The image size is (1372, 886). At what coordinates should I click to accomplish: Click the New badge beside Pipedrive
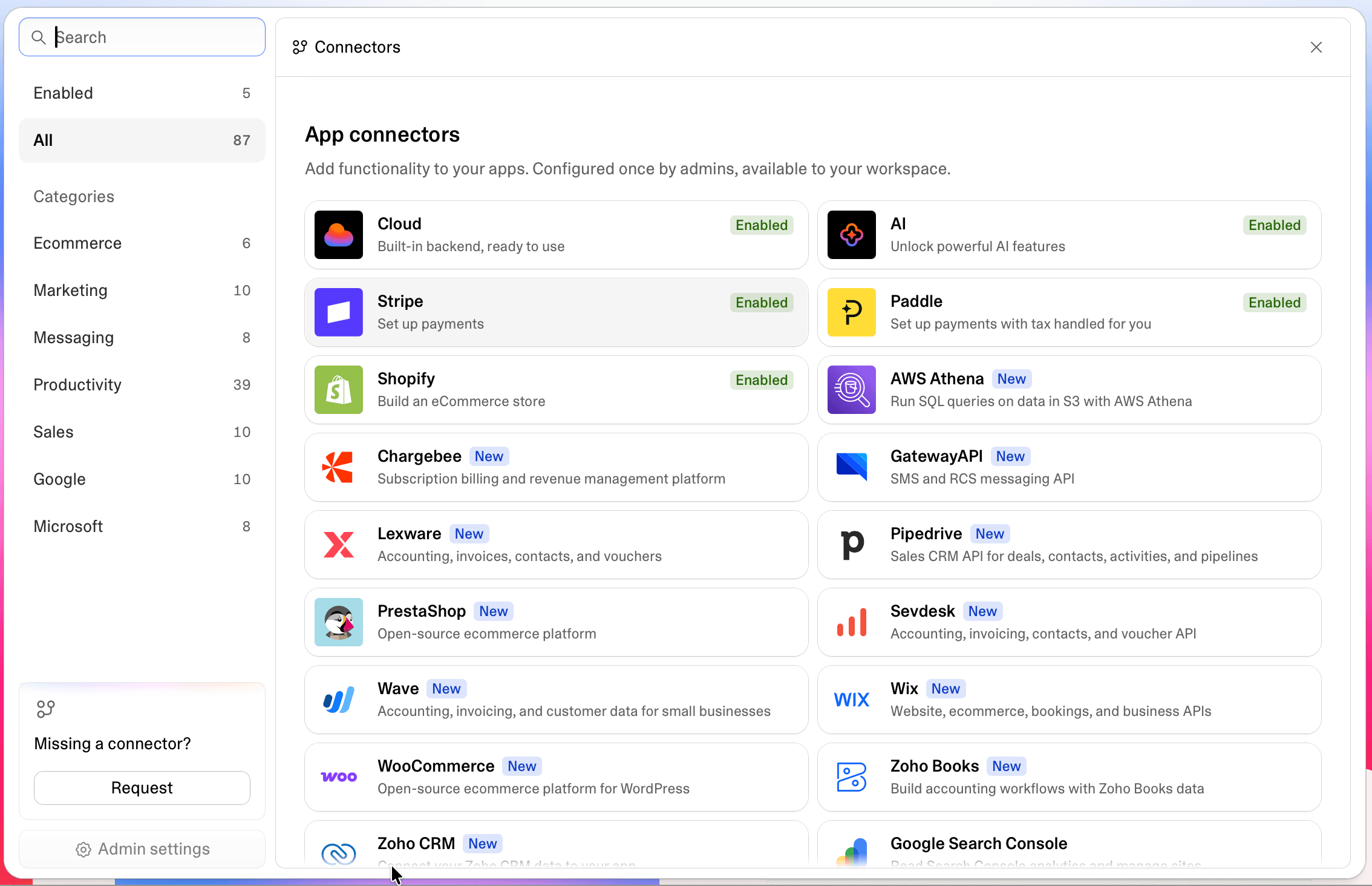[990, 534]
